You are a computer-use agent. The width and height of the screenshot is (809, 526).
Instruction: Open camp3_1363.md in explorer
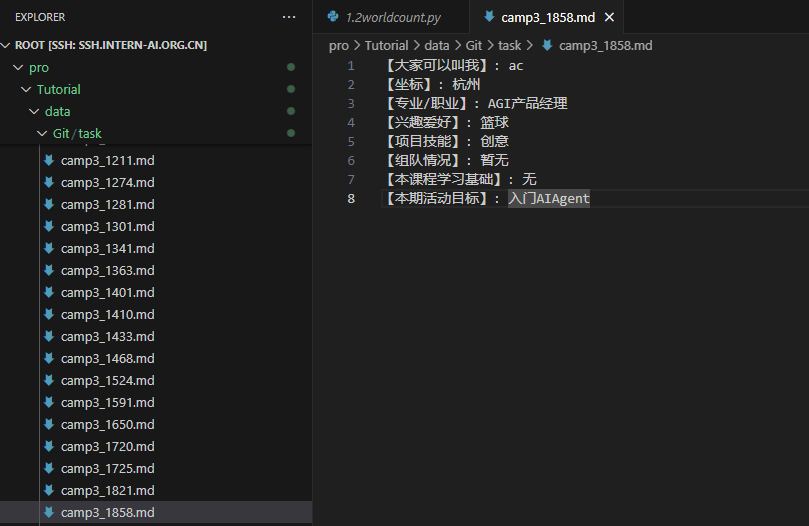coord(107,271)
